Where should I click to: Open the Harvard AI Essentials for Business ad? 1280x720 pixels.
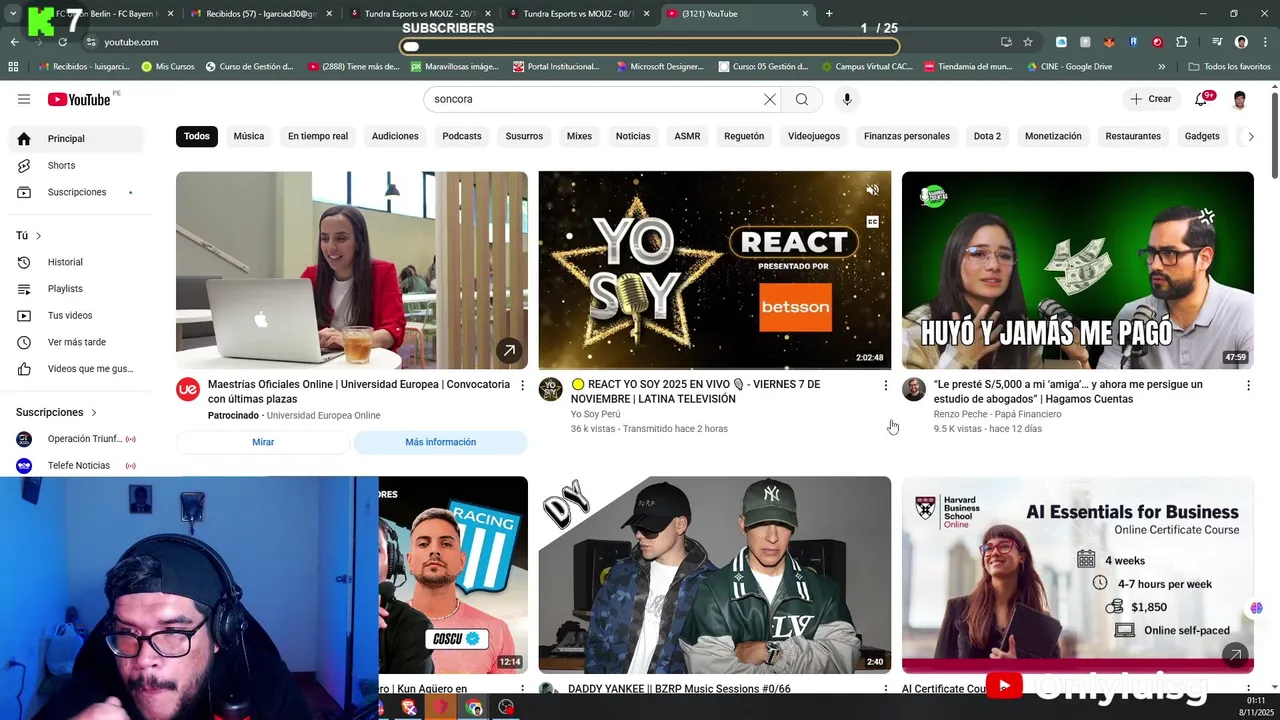(1078, 575)
